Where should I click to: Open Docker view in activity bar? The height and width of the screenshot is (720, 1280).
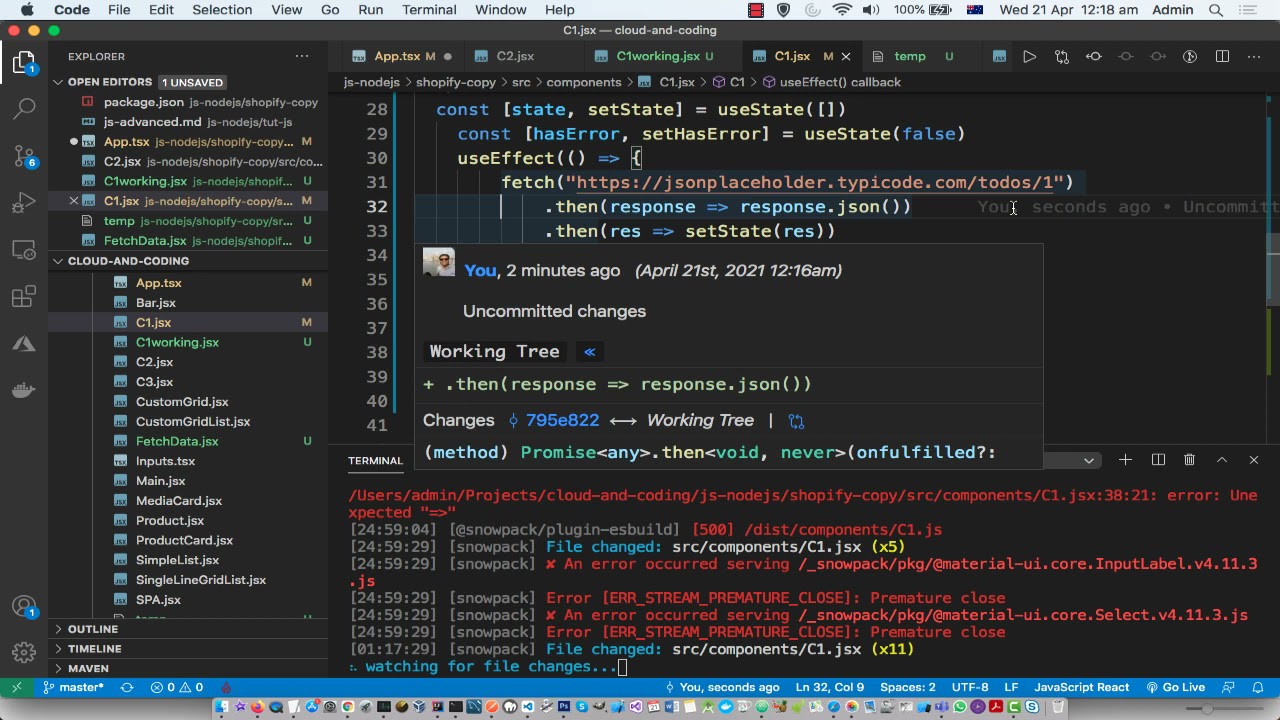tap(24, 390)
